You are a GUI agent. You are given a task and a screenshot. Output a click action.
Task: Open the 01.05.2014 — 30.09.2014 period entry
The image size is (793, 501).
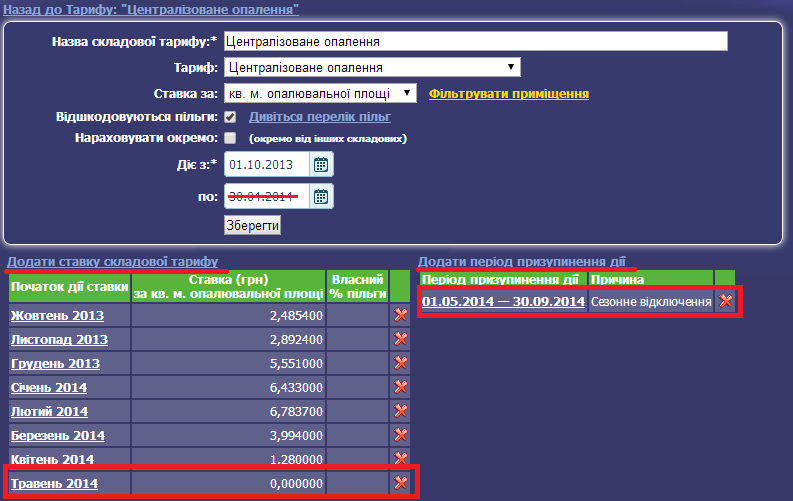(503, 301)
